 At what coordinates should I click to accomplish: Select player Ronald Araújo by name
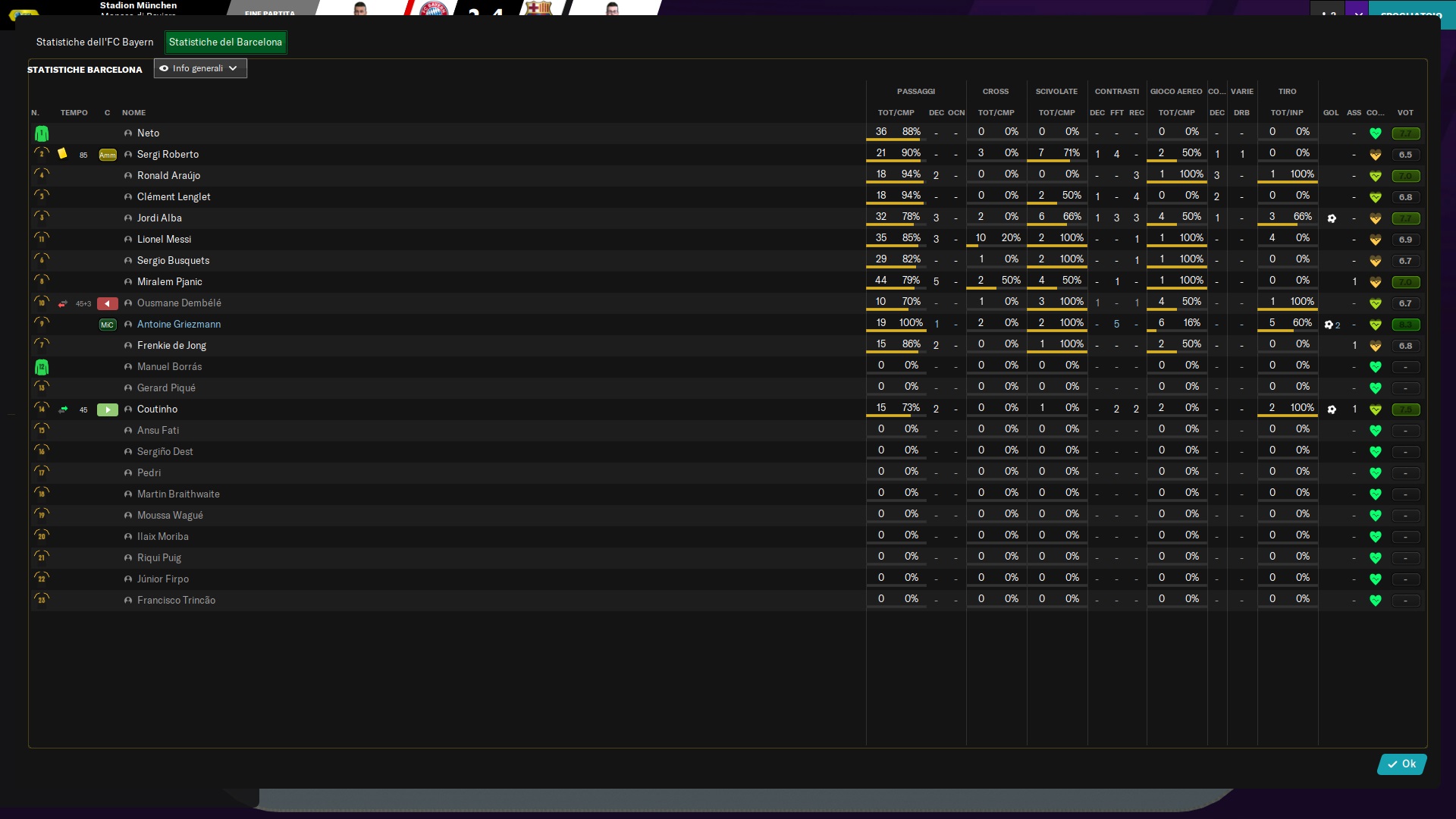[168, 176]
